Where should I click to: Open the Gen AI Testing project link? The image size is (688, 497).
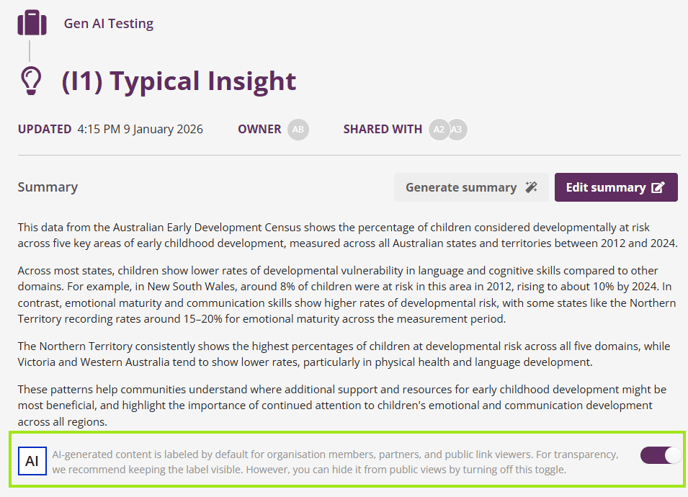(x=108, y=22)
